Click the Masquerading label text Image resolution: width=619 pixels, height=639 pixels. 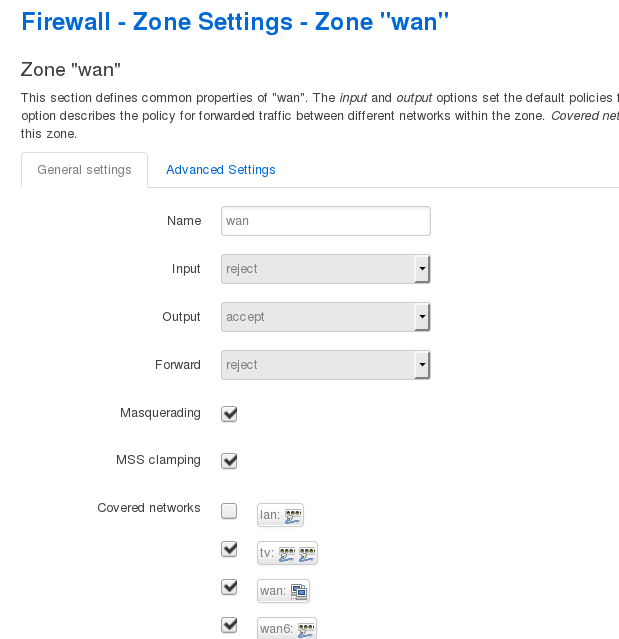click(160, 413)
